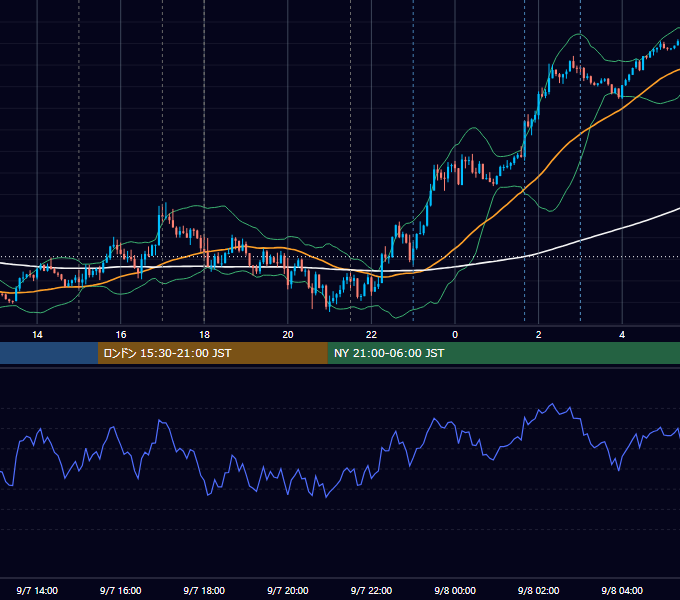Click hour label 0 on the price chart axis

(x=455, y=335)
